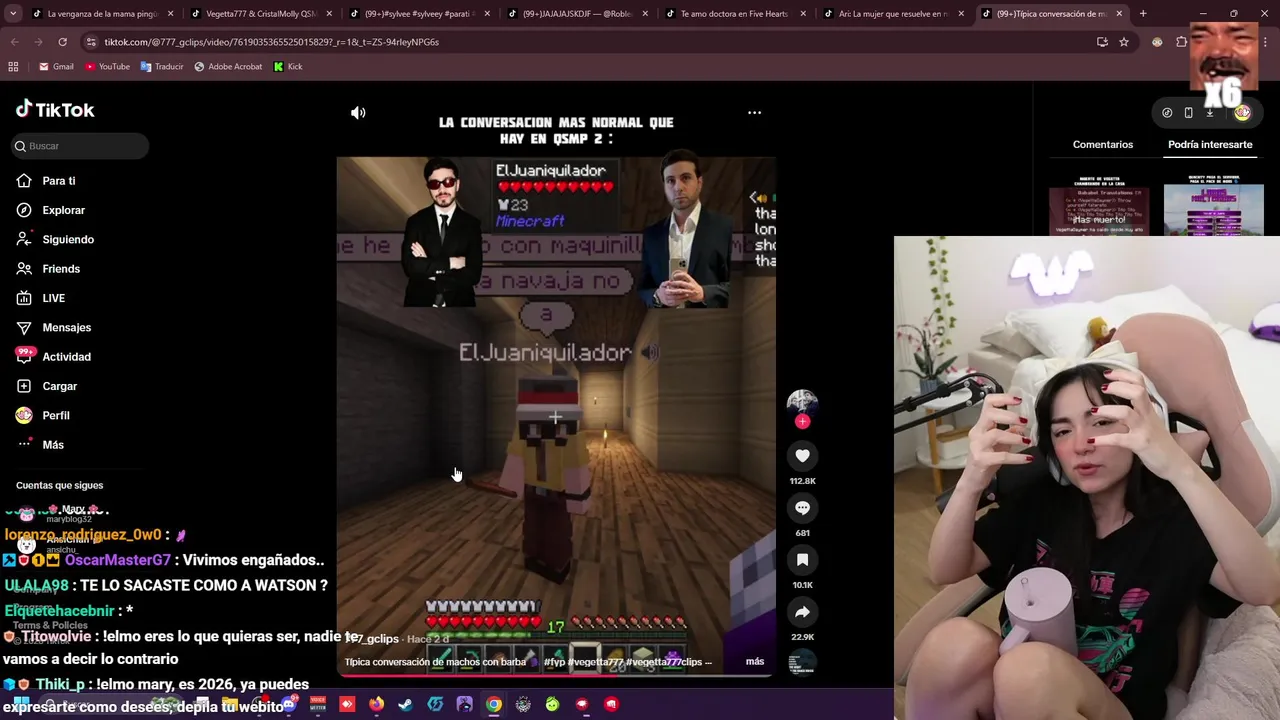Go to TikTok home via logo

point(55,110)
